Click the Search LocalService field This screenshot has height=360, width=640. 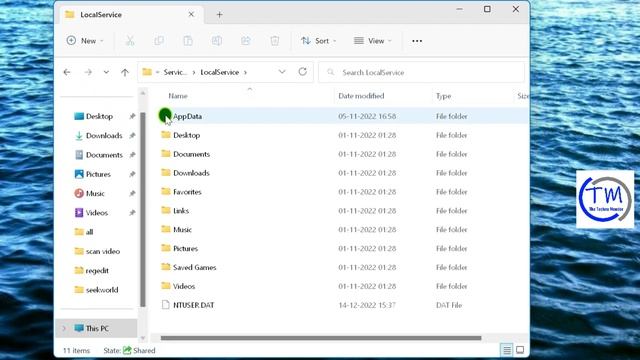click(421, 72)
